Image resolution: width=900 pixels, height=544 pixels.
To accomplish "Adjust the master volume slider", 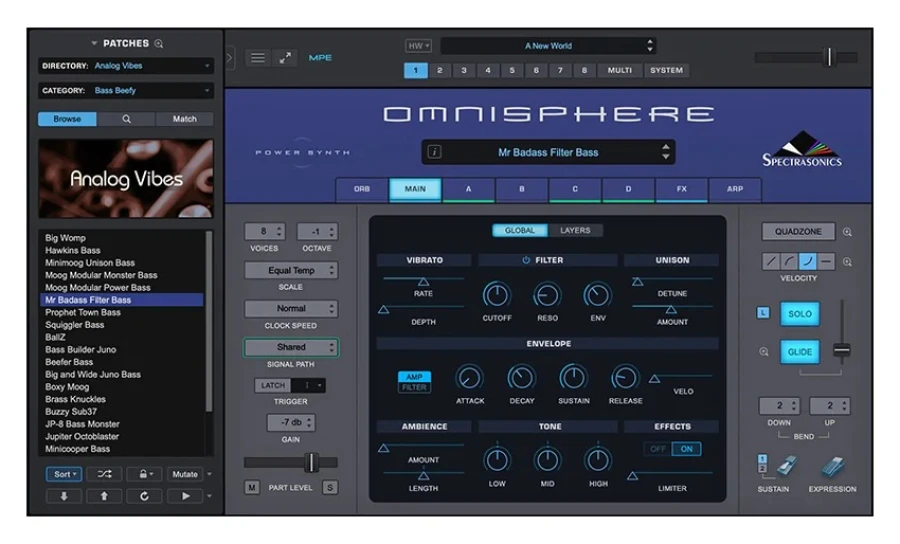I will click(x=829, y=57).
